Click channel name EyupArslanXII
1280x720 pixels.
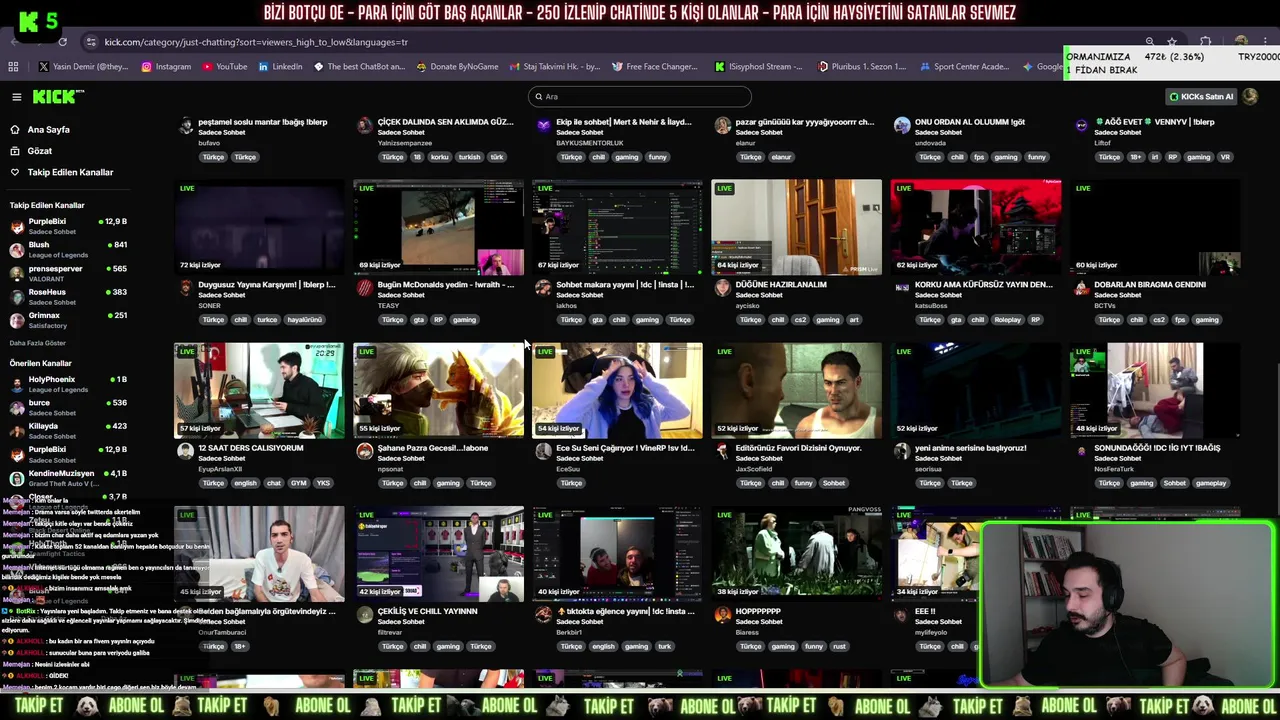(x=220, y=469)
